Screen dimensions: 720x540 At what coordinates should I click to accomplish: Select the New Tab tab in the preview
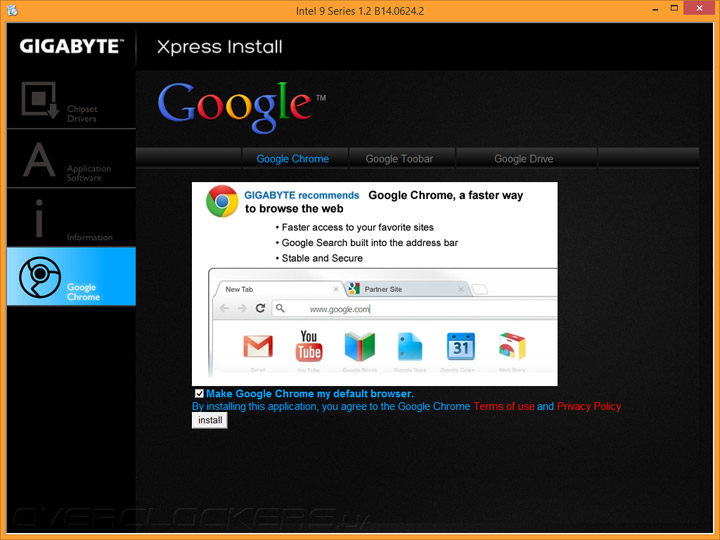coord(279,289)
